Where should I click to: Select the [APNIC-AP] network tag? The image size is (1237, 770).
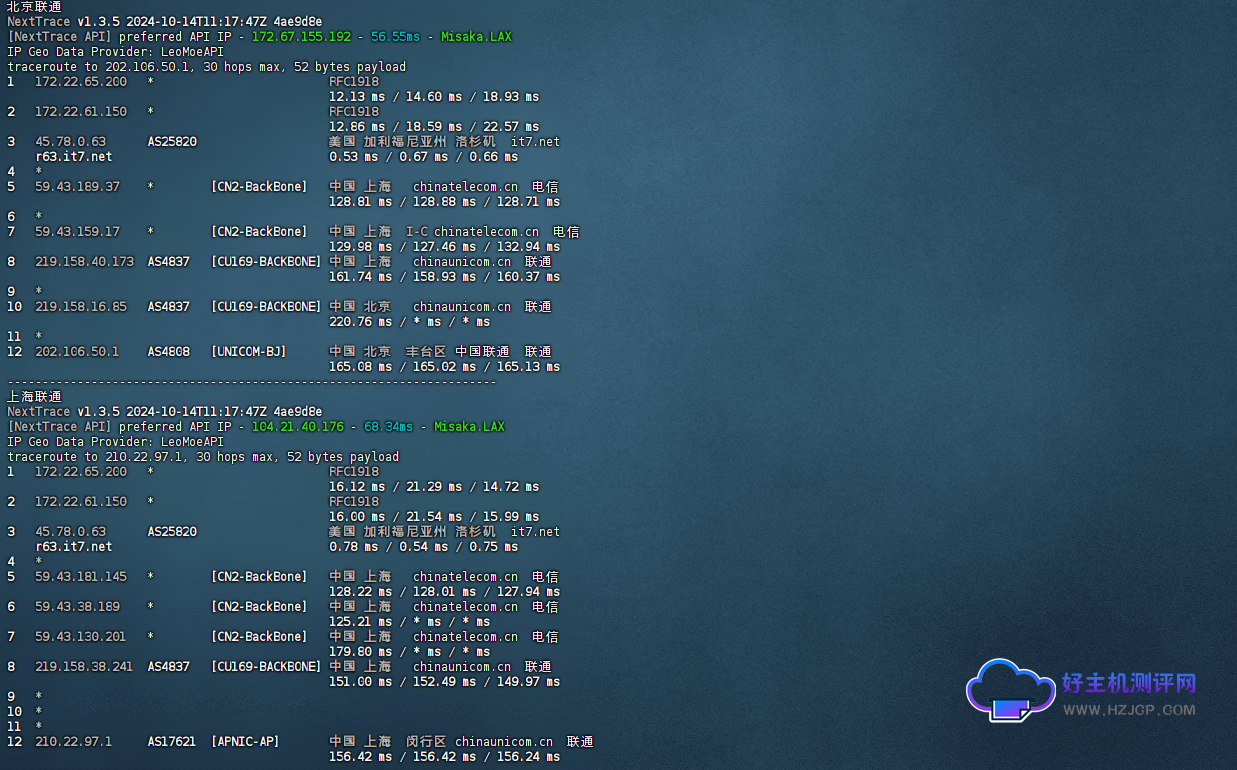coord(245,742)
